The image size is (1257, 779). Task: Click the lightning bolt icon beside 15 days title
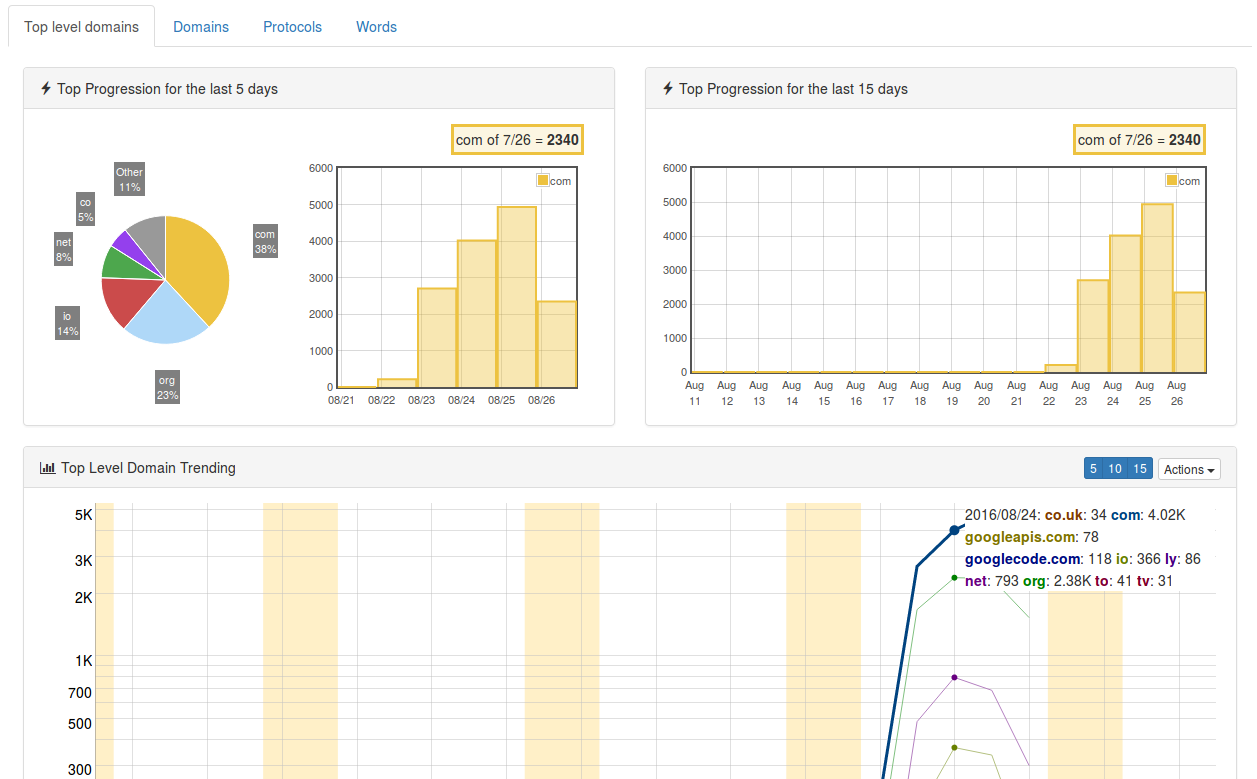coord(668,89)
